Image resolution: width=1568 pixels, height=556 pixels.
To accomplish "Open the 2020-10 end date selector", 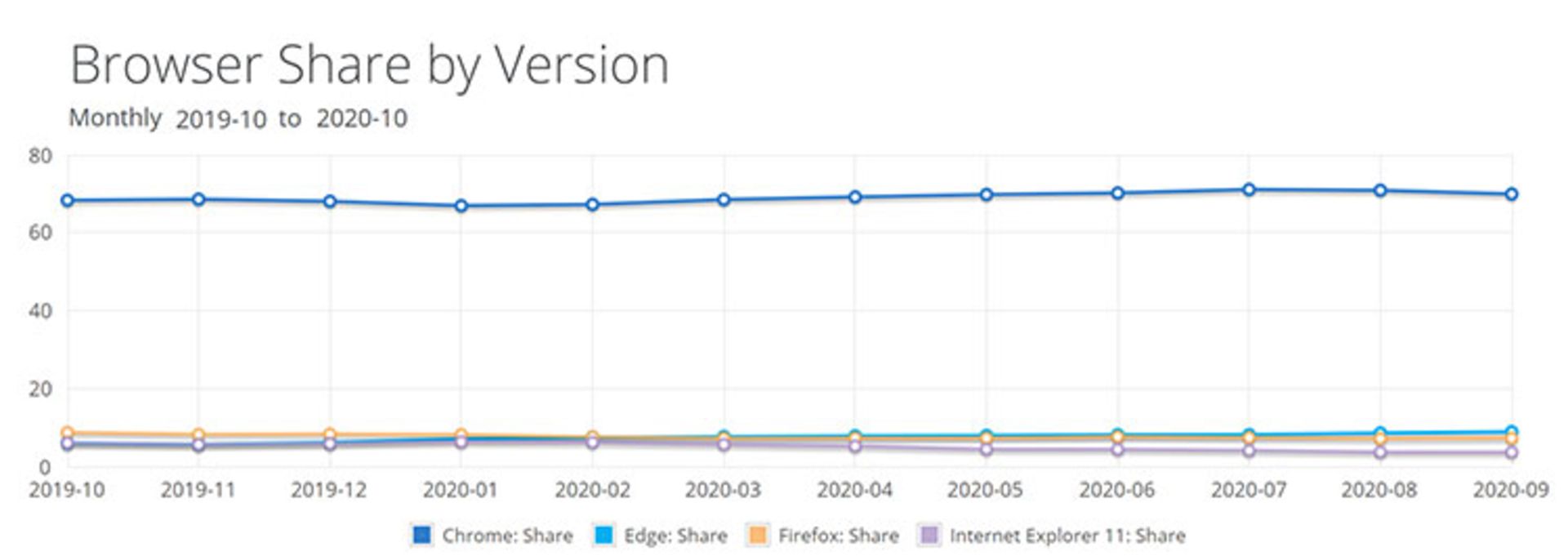I will click(362, 118).
